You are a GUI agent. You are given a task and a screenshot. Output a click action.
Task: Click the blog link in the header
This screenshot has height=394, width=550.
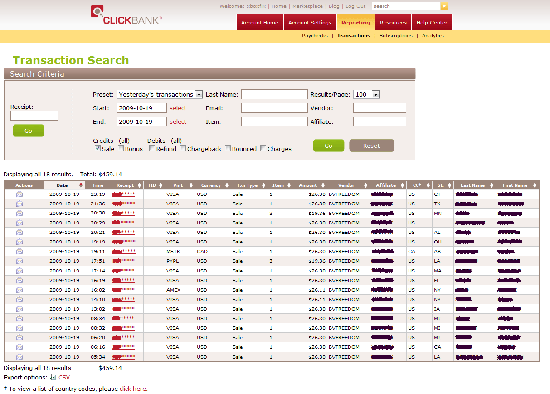(334, 6)
